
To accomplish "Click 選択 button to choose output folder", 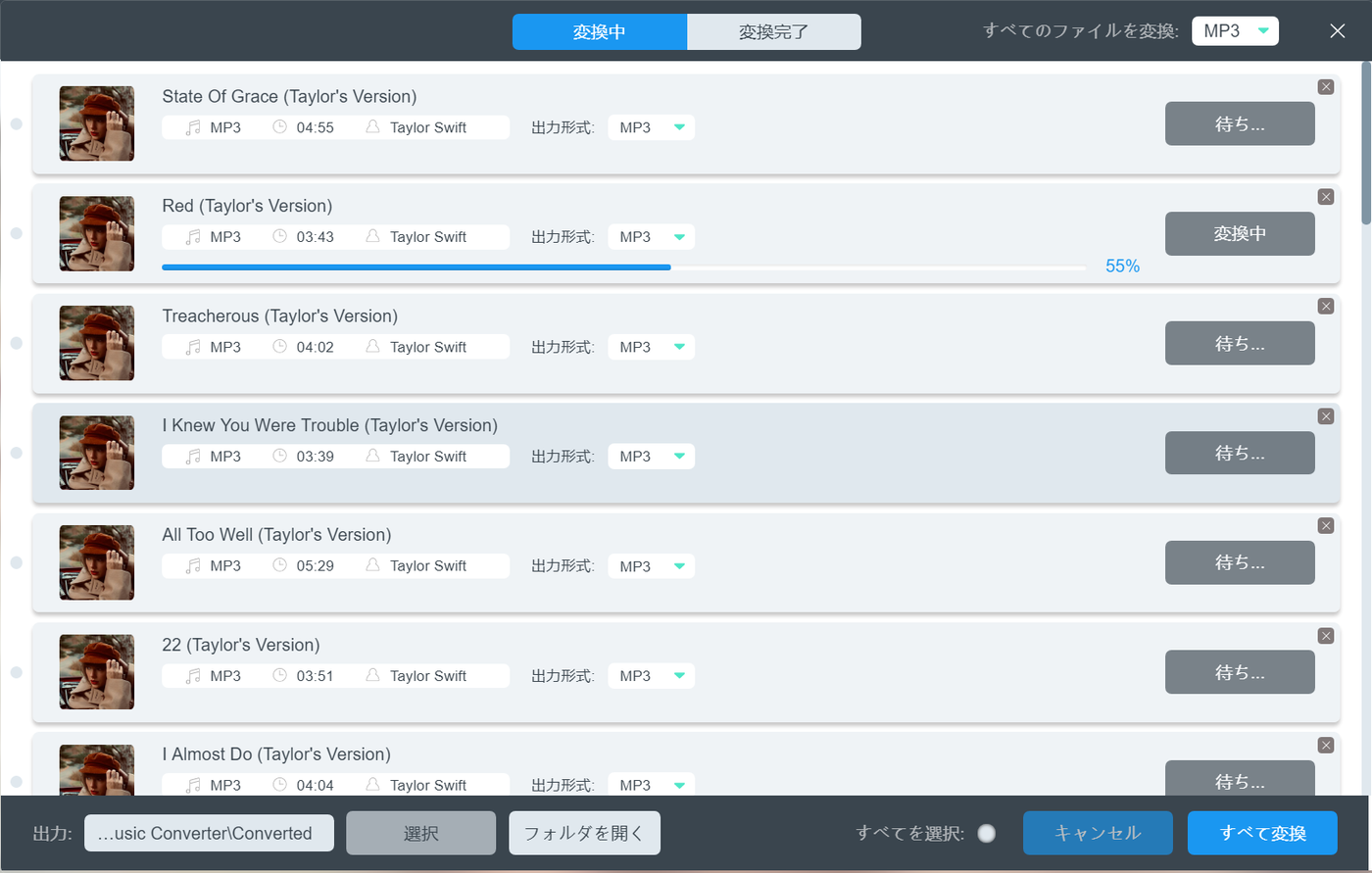I will (421, 833).
